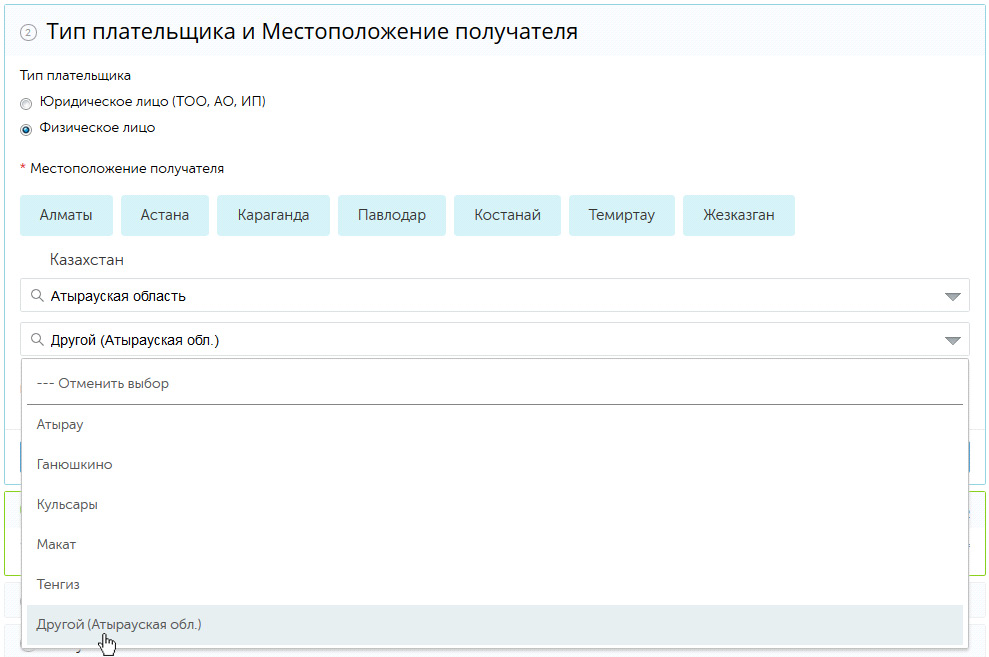
Task: Choose Макат in the city options
Action: (x=56, y=544)
